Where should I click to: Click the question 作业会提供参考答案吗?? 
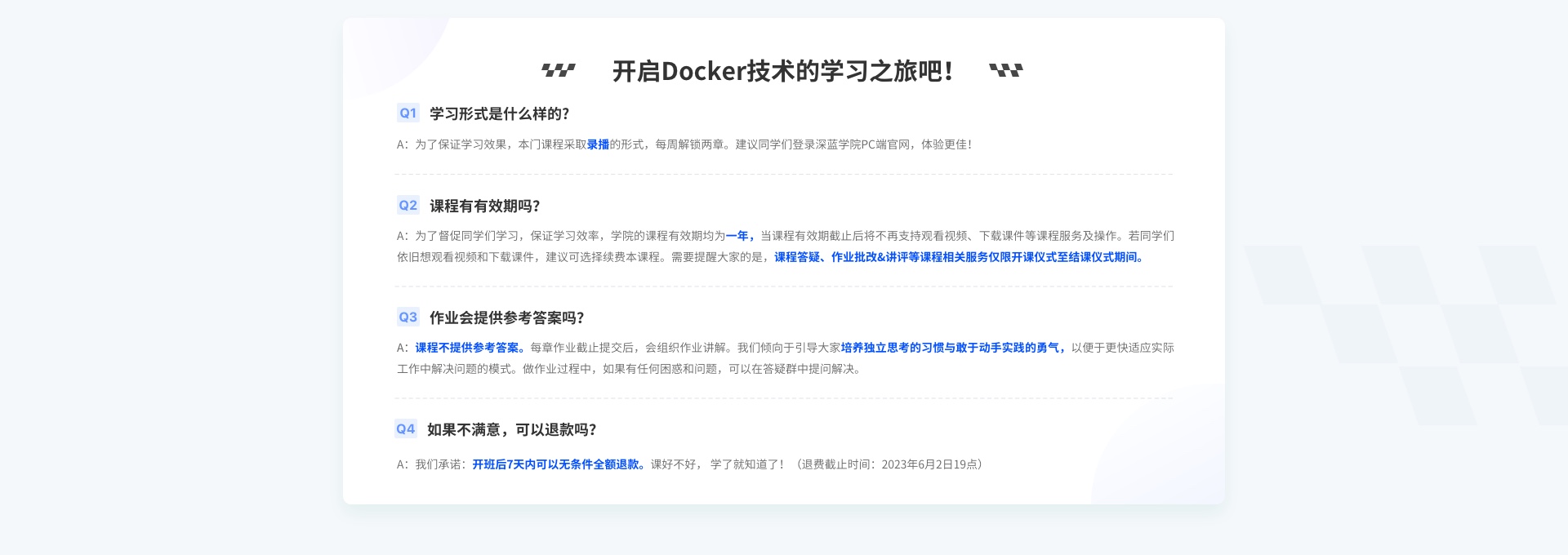tap(506, 317)
